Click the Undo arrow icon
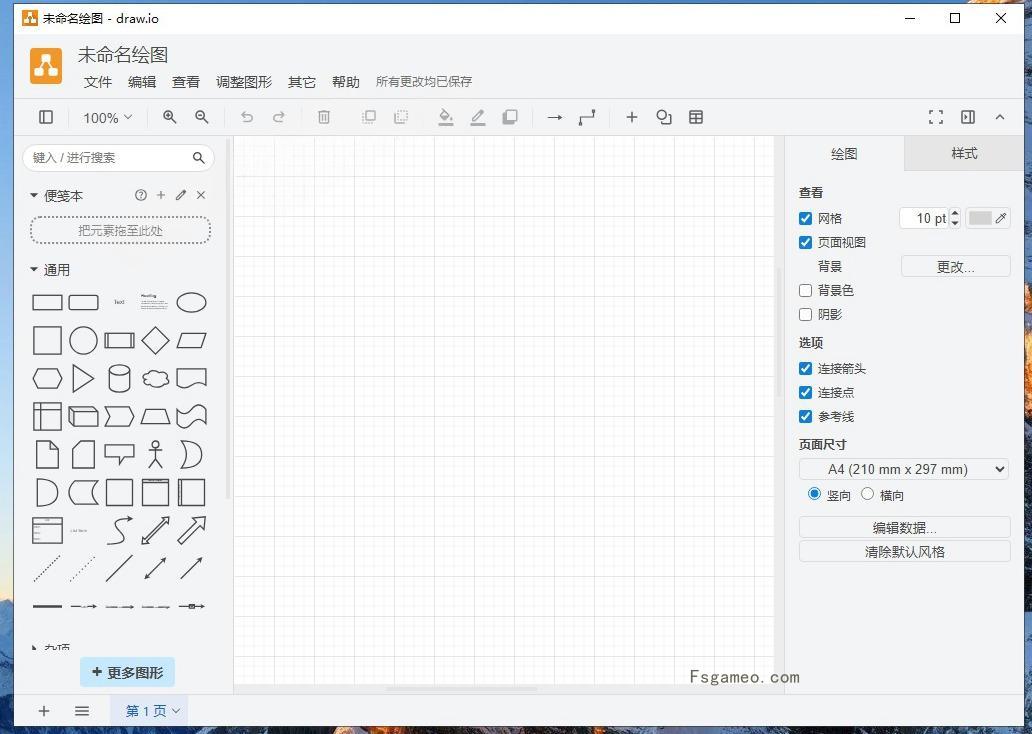 [247, 117]
